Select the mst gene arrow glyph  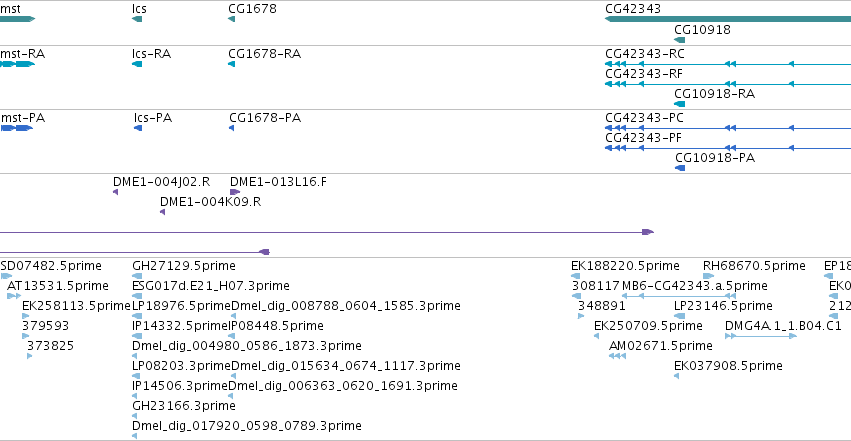pos(17,19)
